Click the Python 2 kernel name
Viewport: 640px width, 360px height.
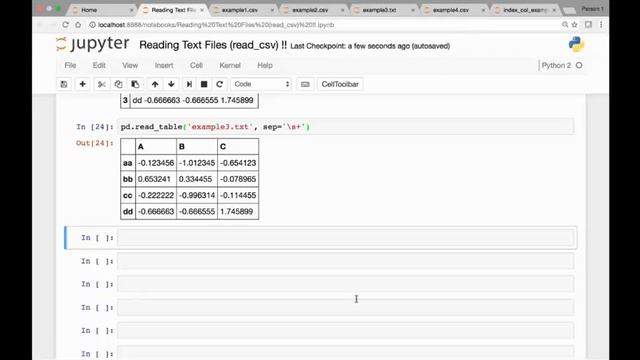[x=556, y=65]
